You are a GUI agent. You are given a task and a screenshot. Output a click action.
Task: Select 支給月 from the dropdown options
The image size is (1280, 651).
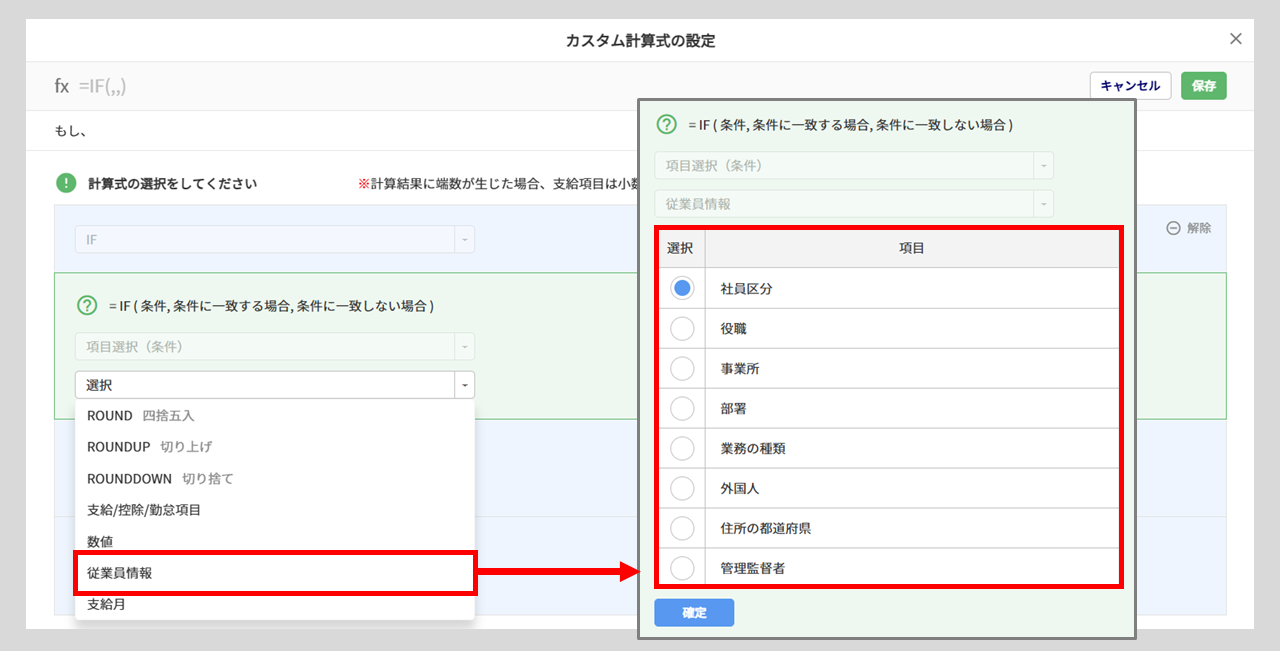pos(106,604)
